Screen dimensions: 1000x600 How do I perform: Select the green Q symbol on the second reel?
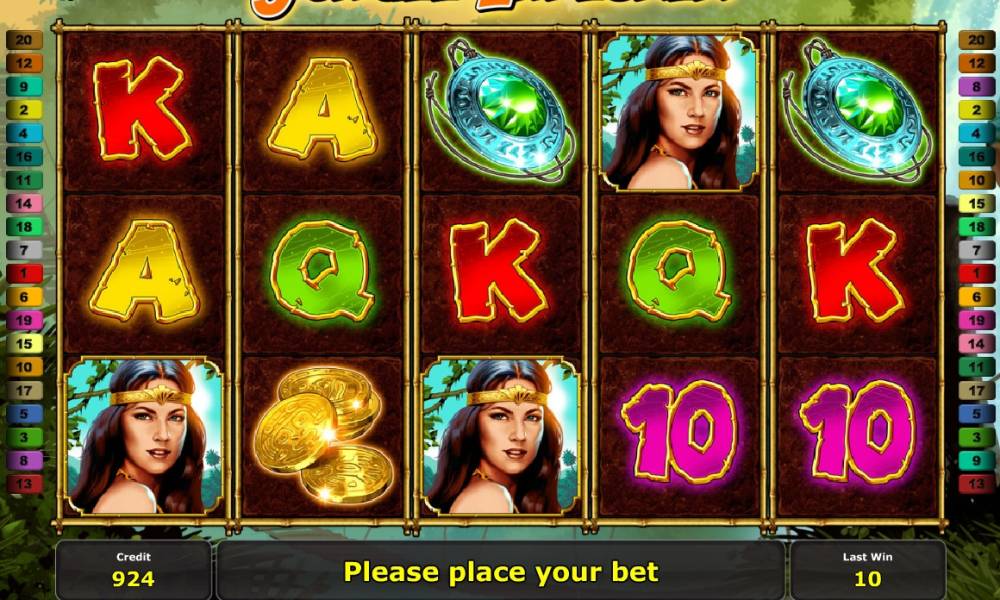pyautogui.click(x=323, y=271)
